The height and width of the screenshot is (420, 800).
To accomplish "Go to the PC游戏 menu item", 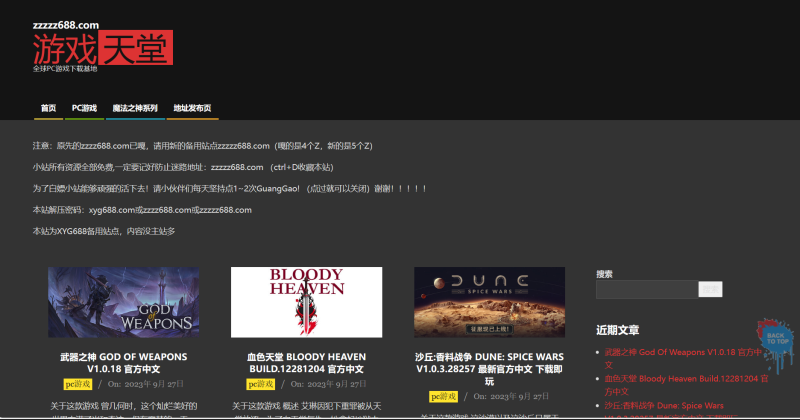I will pyautogui.click(x=84, y=108).
